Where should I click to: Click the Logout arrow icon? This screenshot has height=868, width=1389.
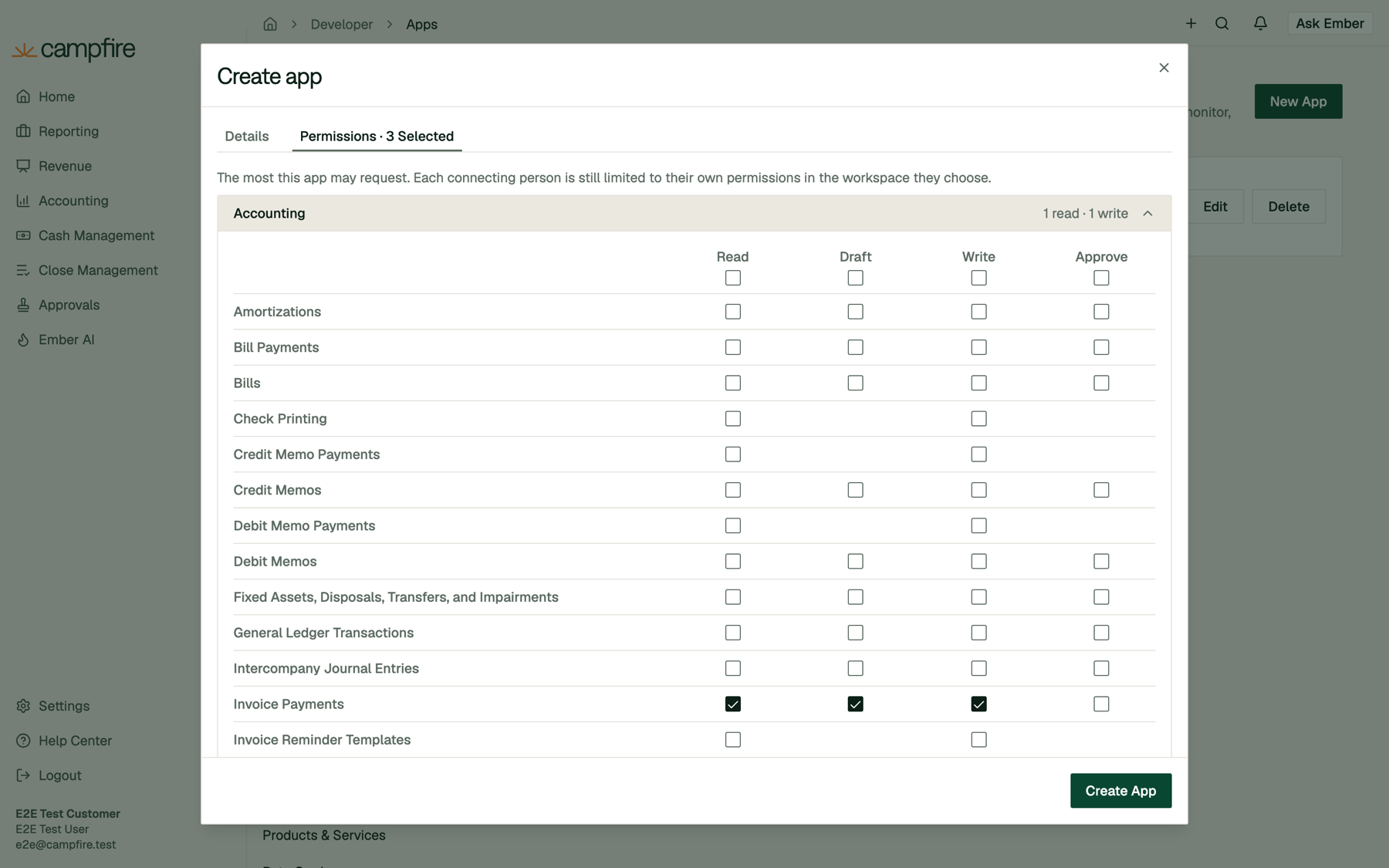point(23,775)
